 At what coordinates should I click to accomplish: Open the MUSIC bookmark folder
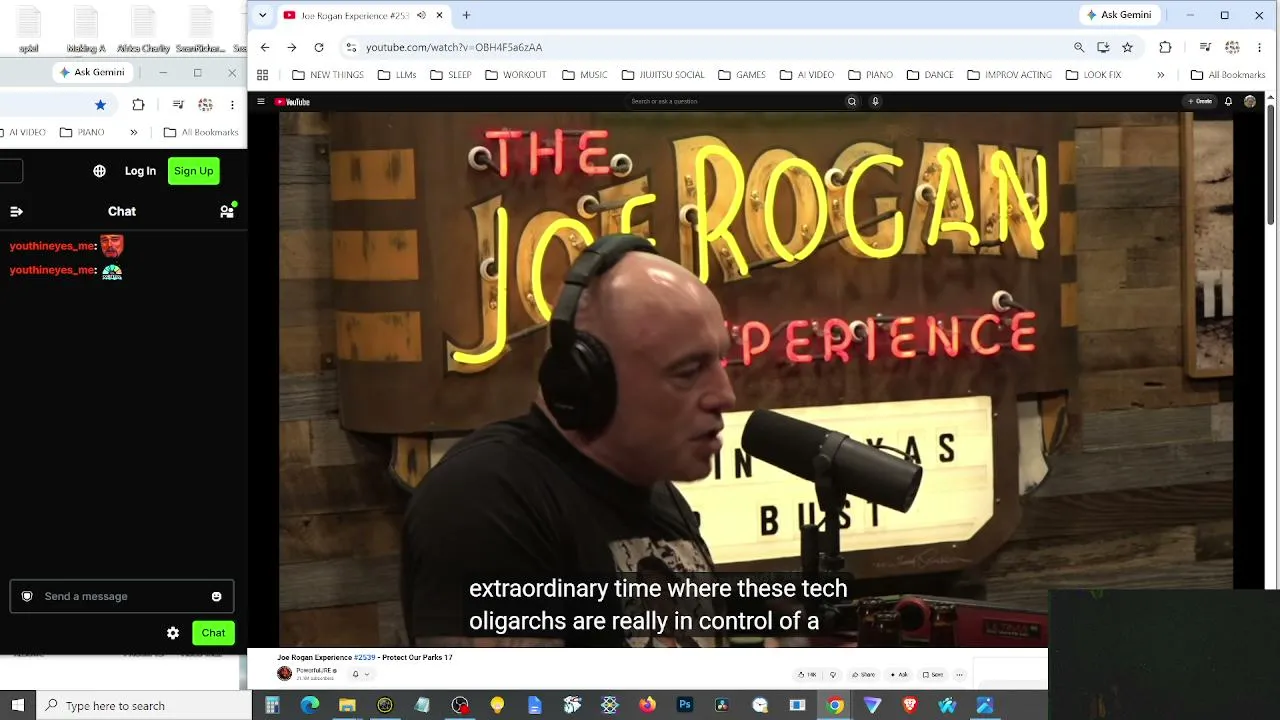pyautogui.click(x=585, y=75)
